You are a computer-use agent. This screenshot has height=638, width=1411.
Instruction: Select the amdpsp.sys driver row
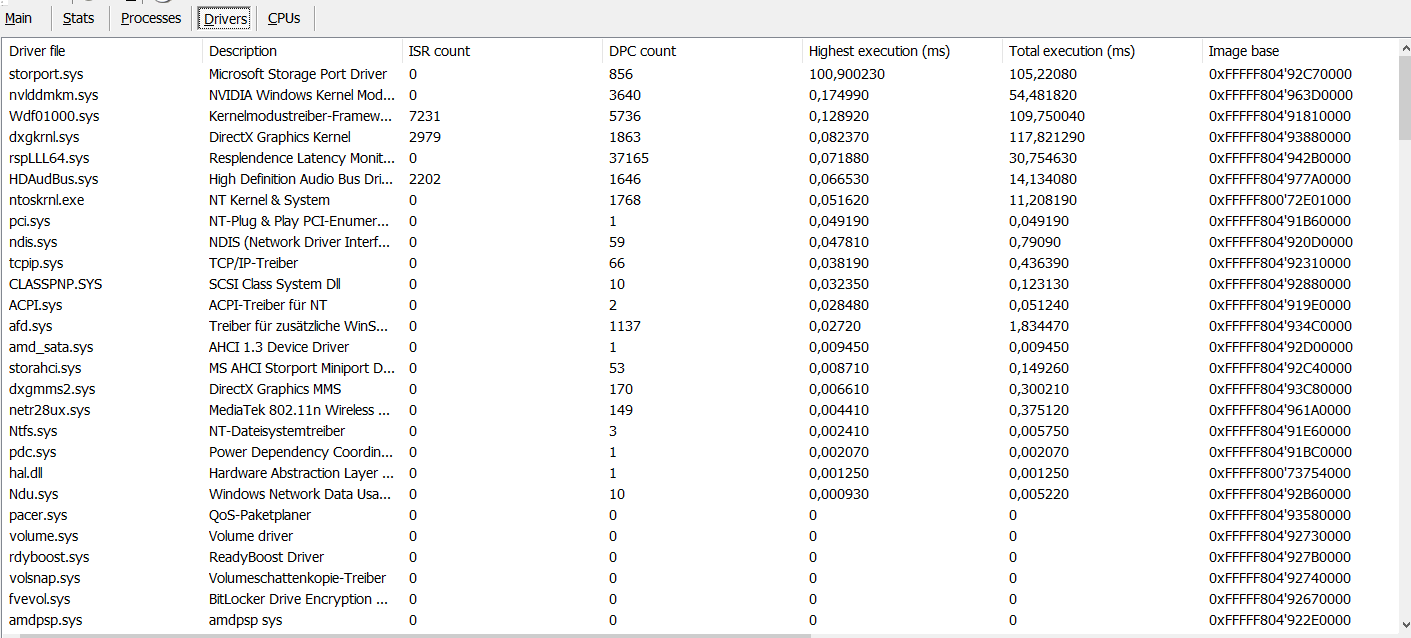coord(700,620)
